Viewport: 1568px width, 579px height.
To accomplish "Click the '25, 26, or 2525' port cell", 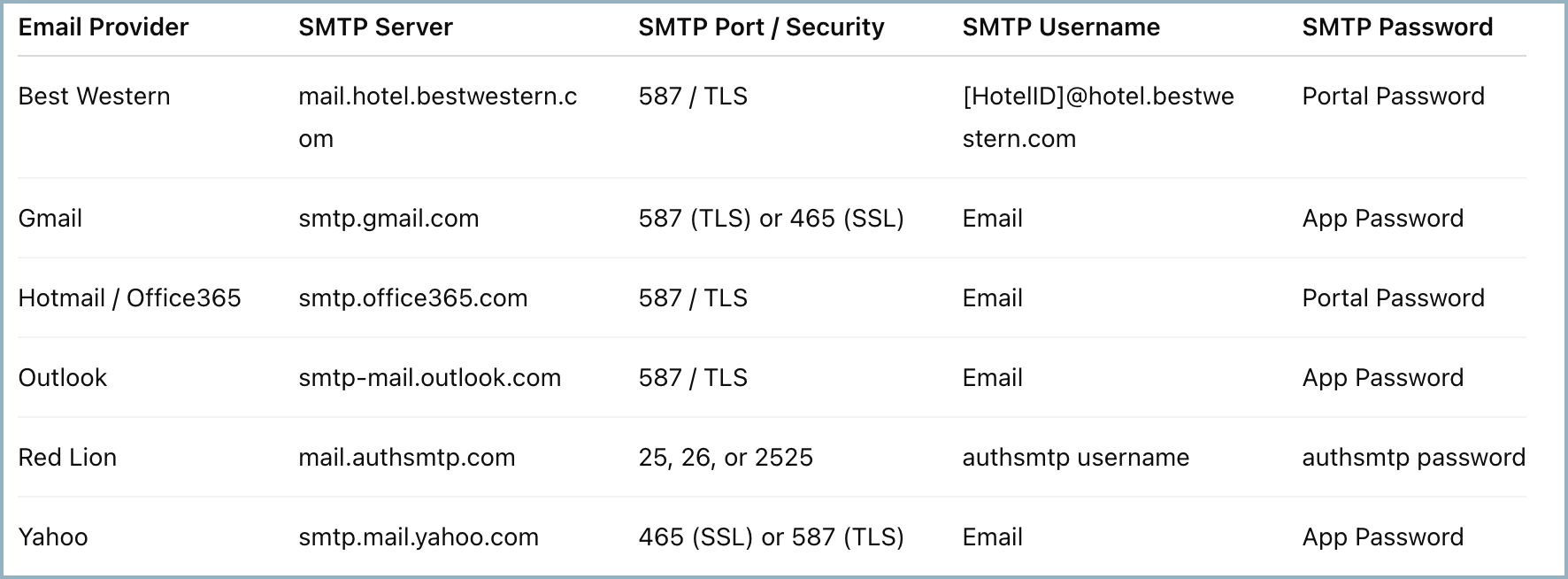I will coord(726,458).
